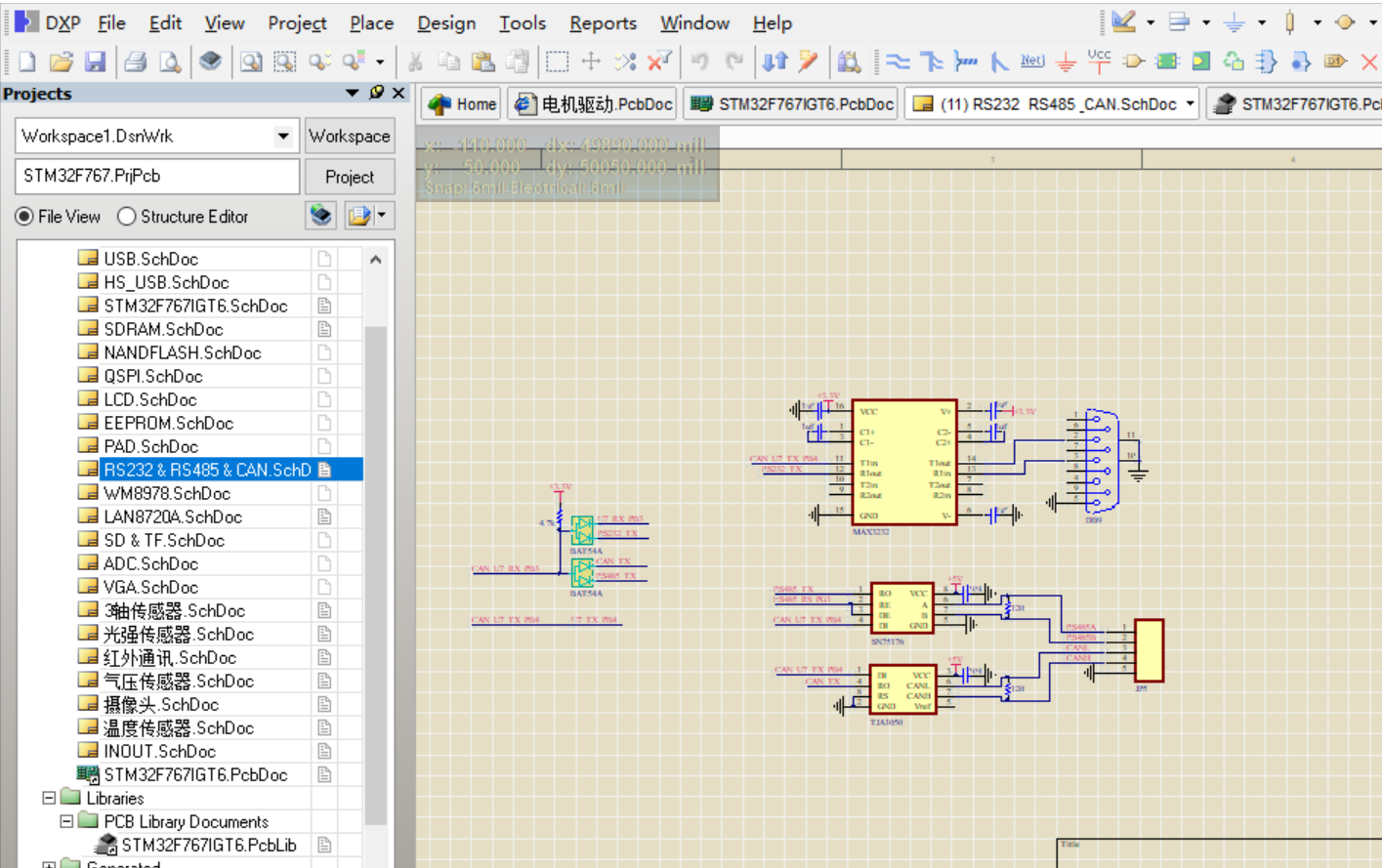Viewport: 1382px width, 868px height.
Task: Click the Project button
Action: [x=349, y=177]
